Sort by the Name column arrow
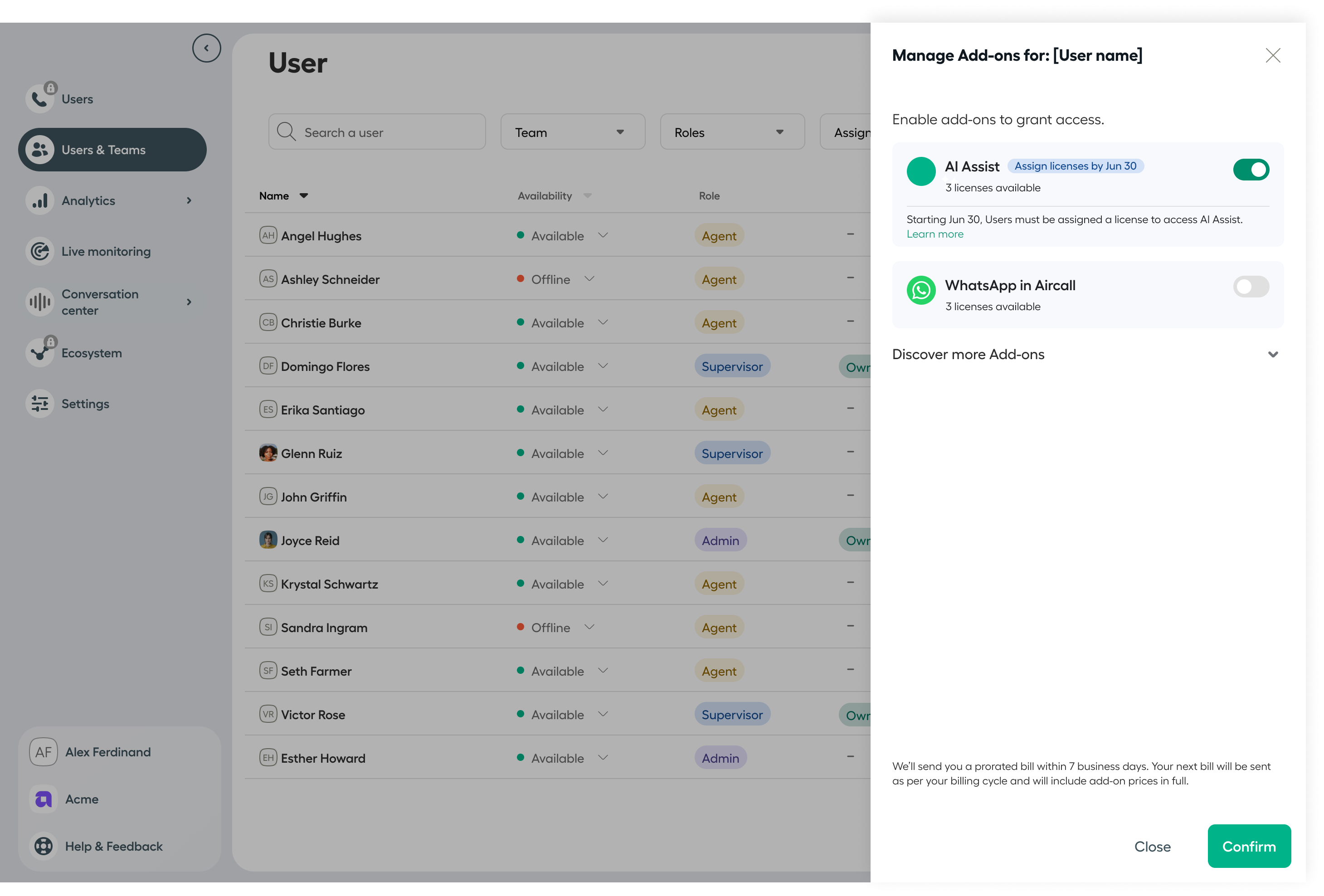Viewport: 1324px width, 896px height. click(x=304, y=196)
